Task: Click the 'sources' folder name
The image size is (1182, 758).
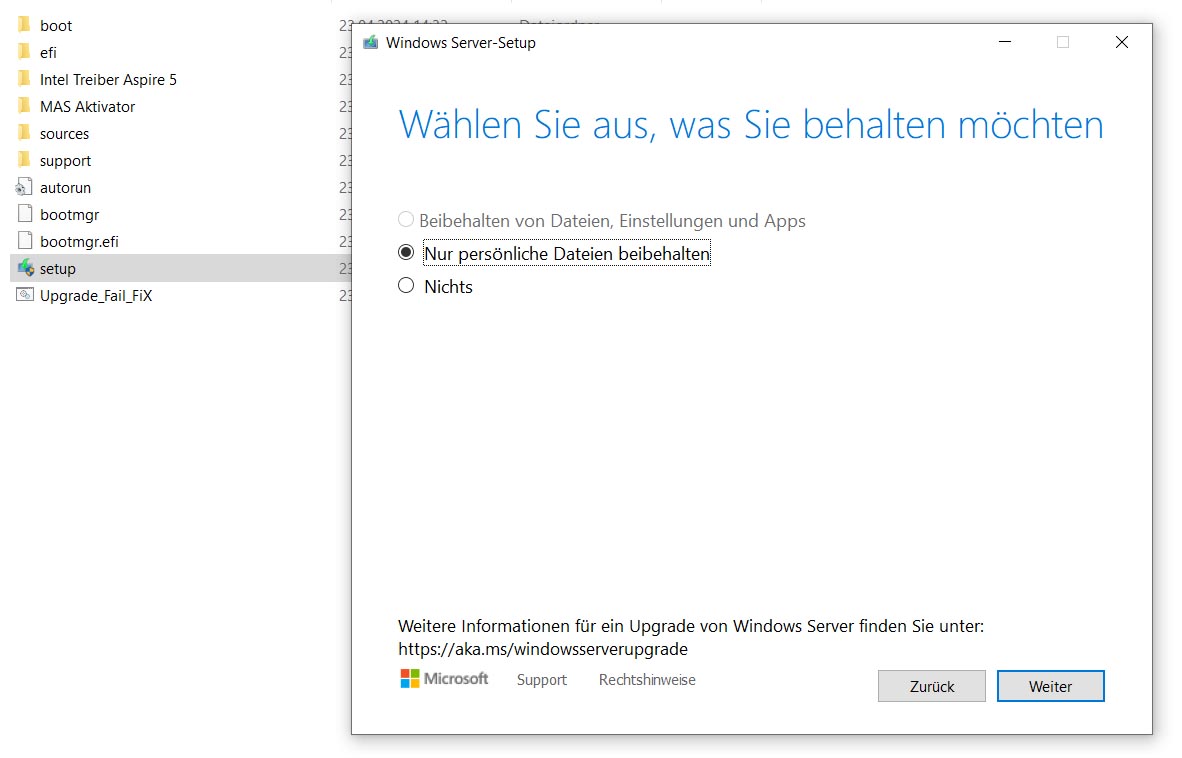Action: pyautogui.click(x=64, y=134)
